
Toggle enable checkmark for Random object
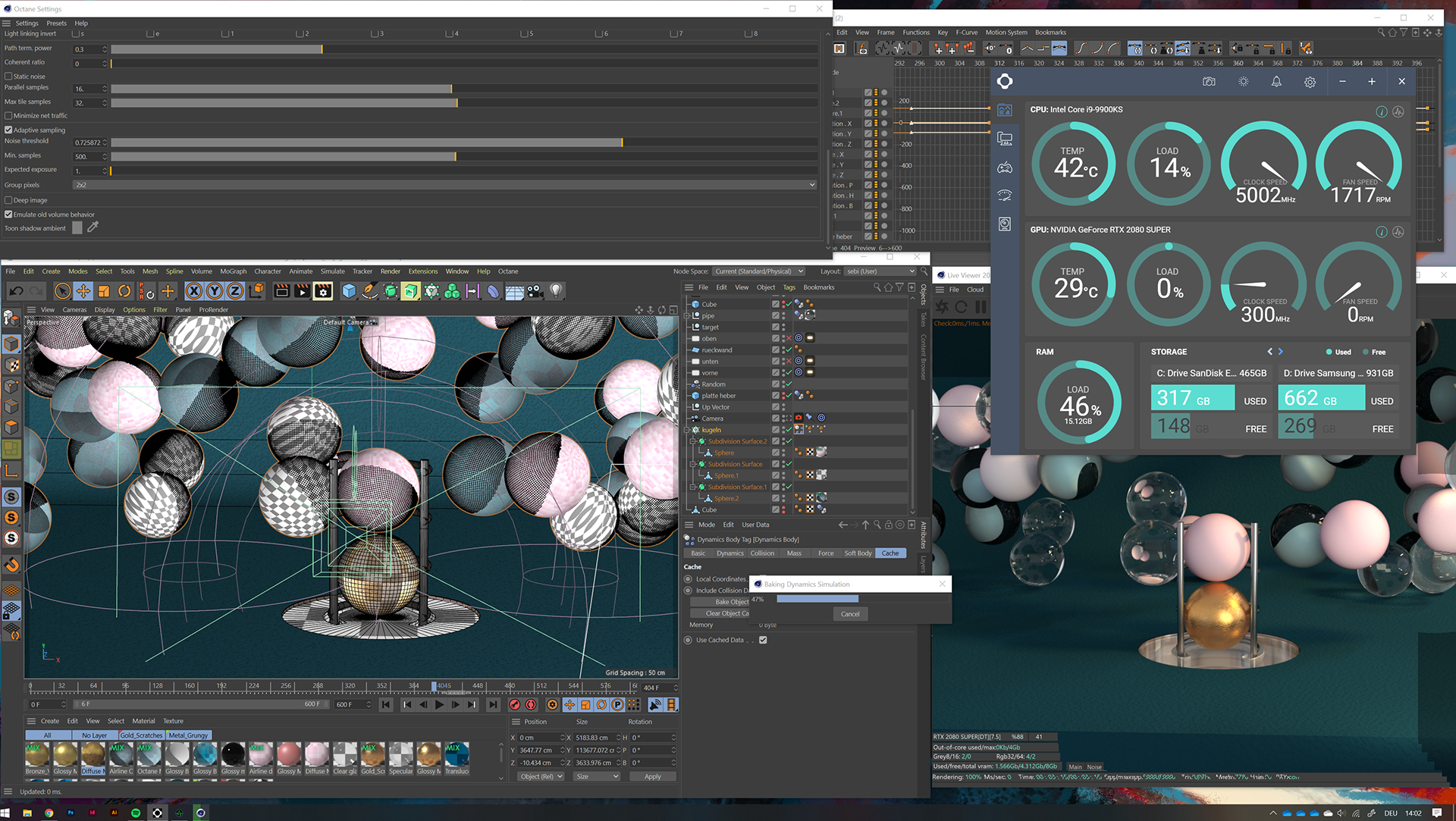click(x=789, y=384)
